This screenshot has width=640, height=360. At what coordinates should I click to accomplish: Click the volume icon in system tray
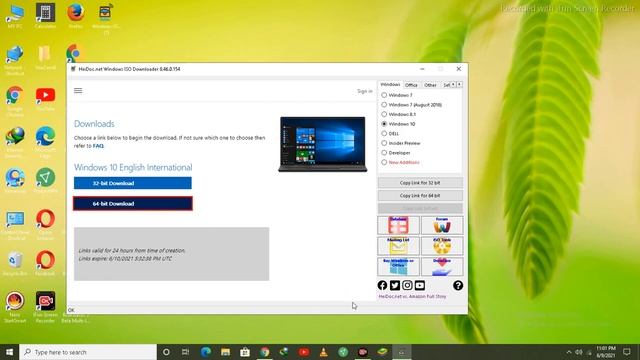click(579, 352)
